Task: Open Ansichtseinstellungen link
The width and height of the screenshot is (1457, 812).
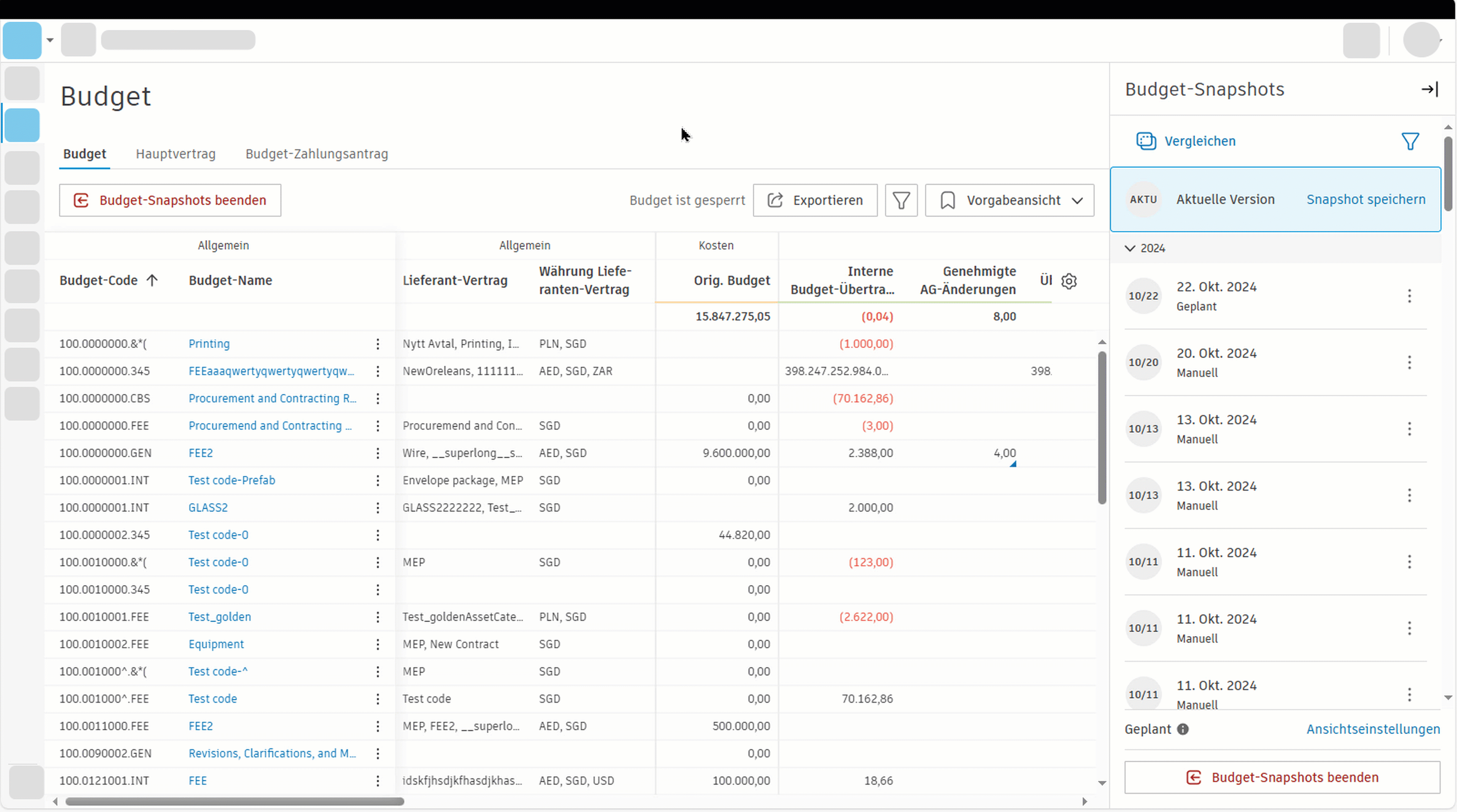Action: [1373, 729]
